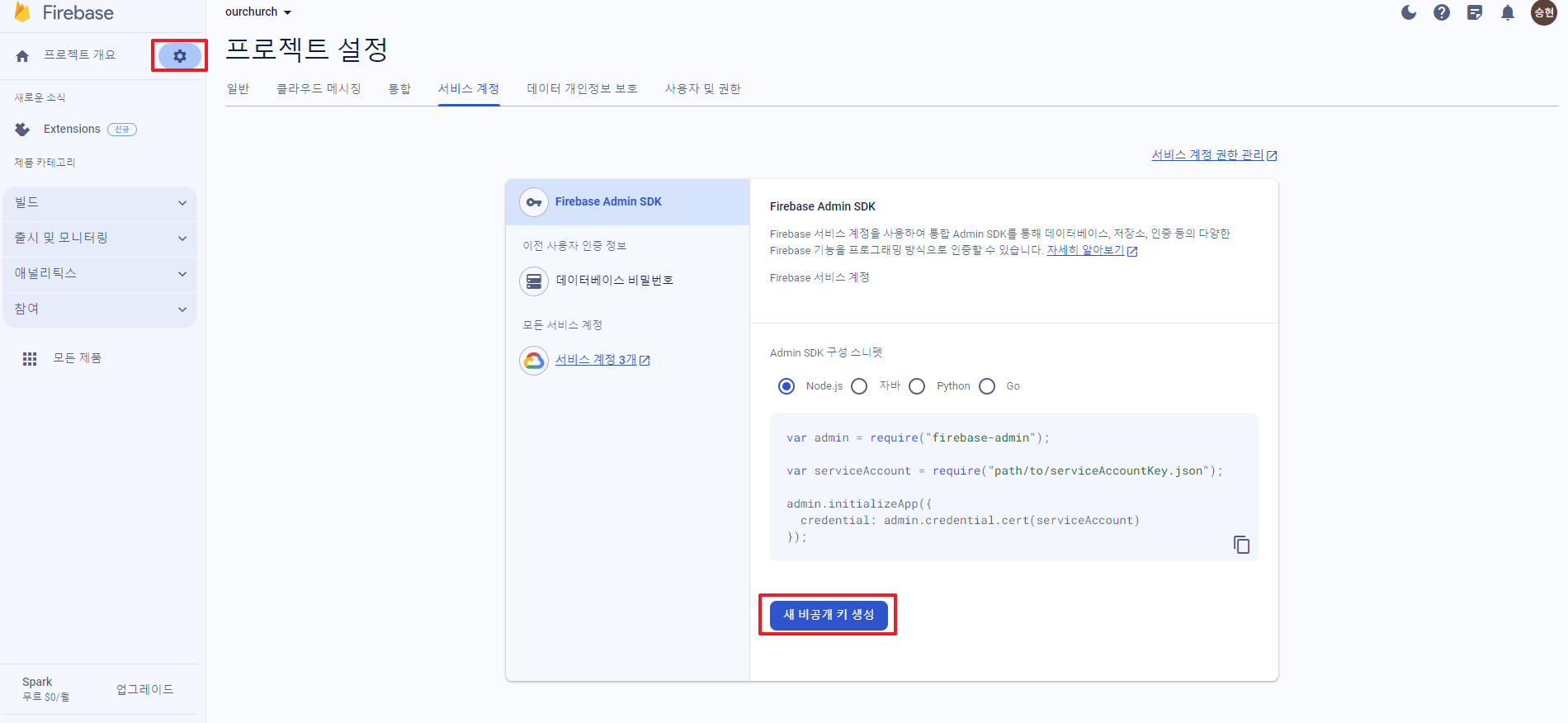Open the feedback notes icon
The width and height of the screenshot is (1568, 723).
(x=1475, y=12)
